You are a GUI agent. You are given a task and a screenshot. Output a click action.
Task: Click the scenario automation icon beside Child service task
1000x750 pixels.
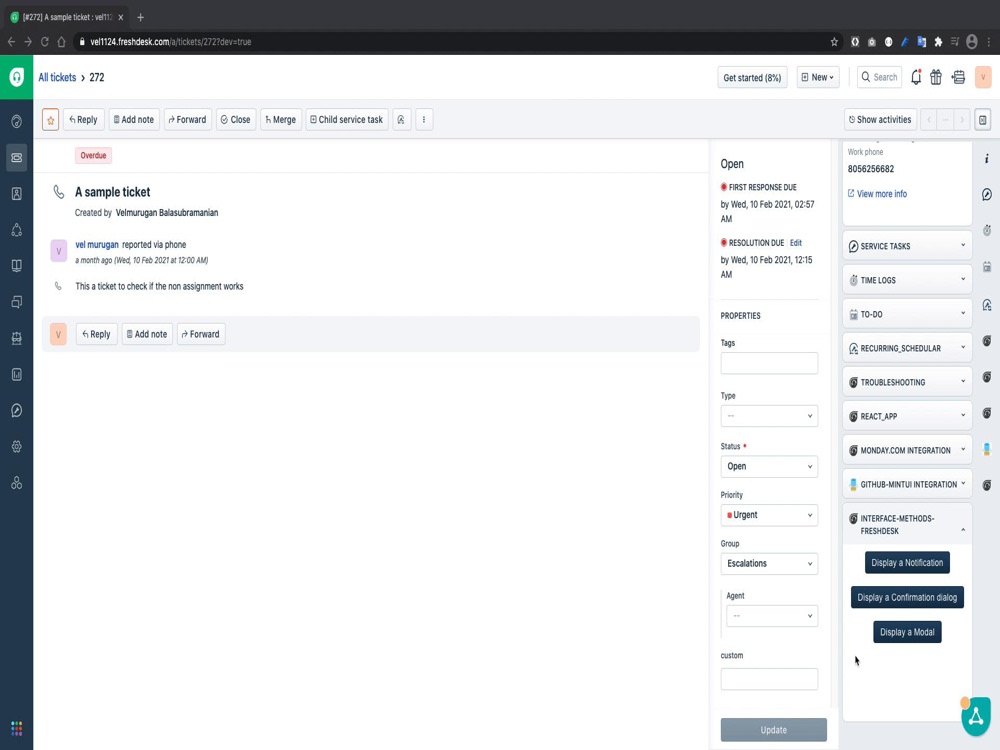click(x=401, y=120)
